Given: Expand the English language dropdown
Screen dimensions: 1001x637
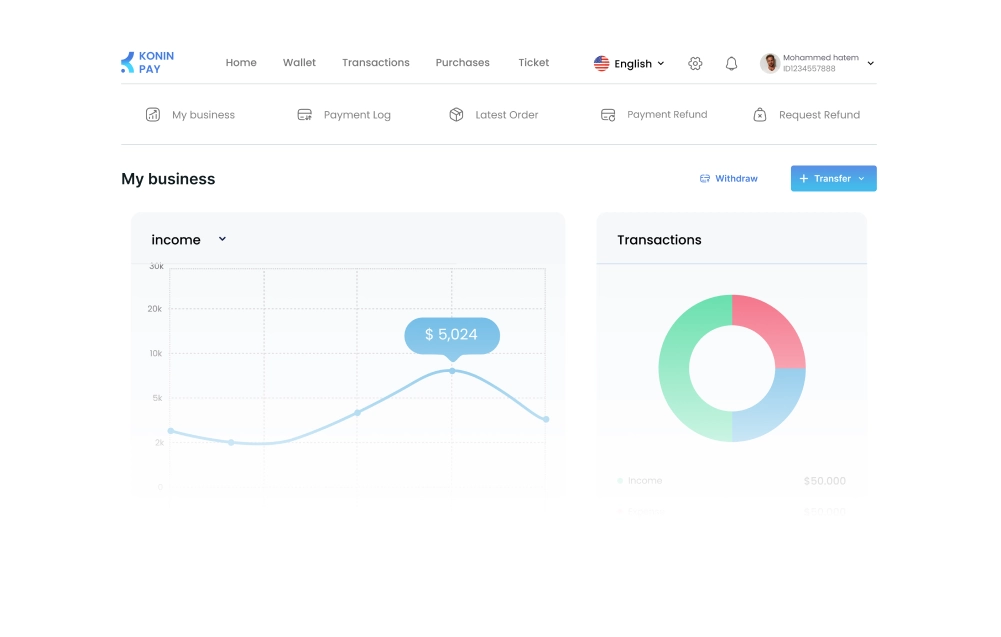Looking at the screenshot, I should (630, 63).
